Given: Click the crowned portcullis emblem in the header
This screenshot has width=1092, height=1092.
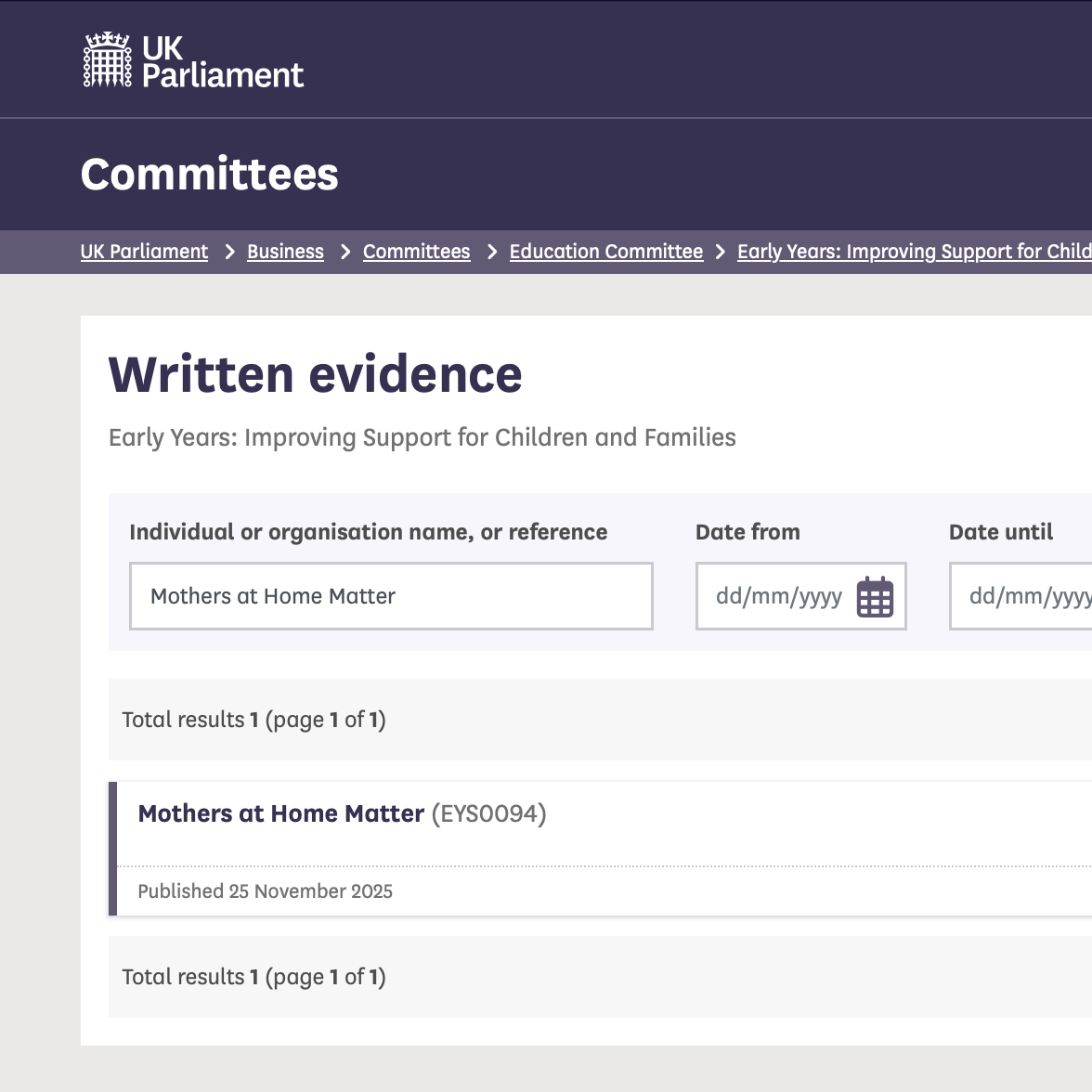Looking at the screenshot, I should 107,59.
